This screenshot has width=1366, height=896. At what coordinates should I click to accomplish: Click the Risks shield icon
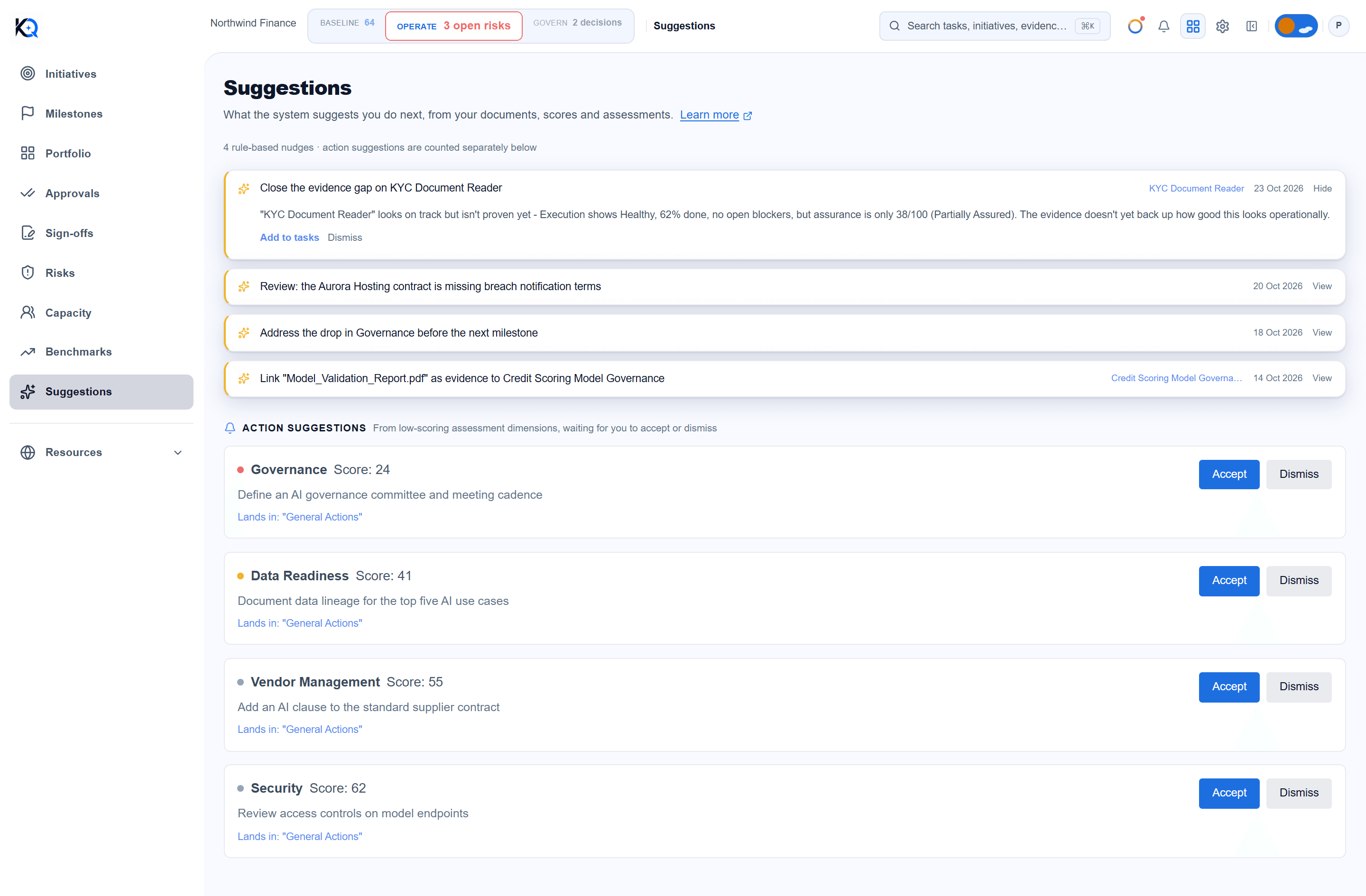(28, 273)
